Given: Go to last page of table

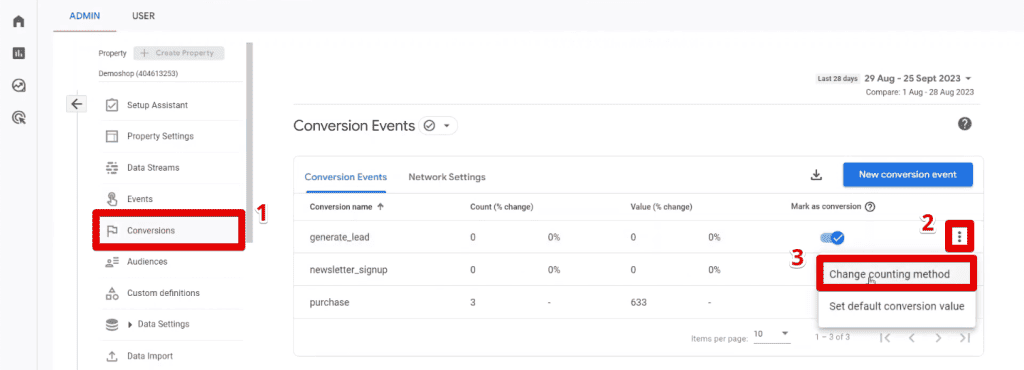Looking at the screenshot, I should click(x=965, y=337).
